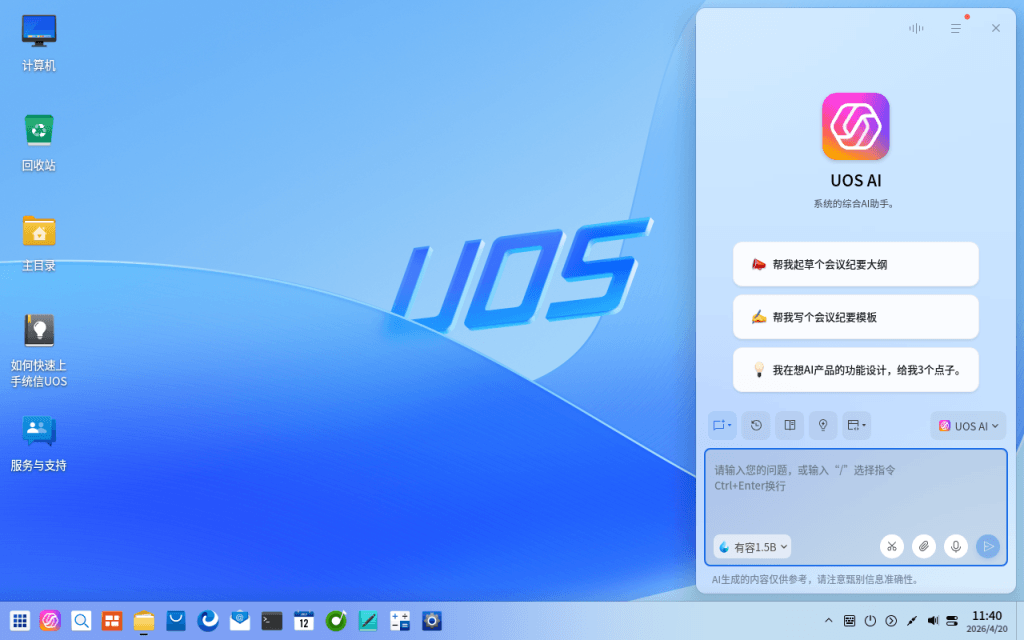The image size is (1024, 640).
Task: Close the UOS AI assistant panel
Action: pyautogui.click(x=996, y=28)
